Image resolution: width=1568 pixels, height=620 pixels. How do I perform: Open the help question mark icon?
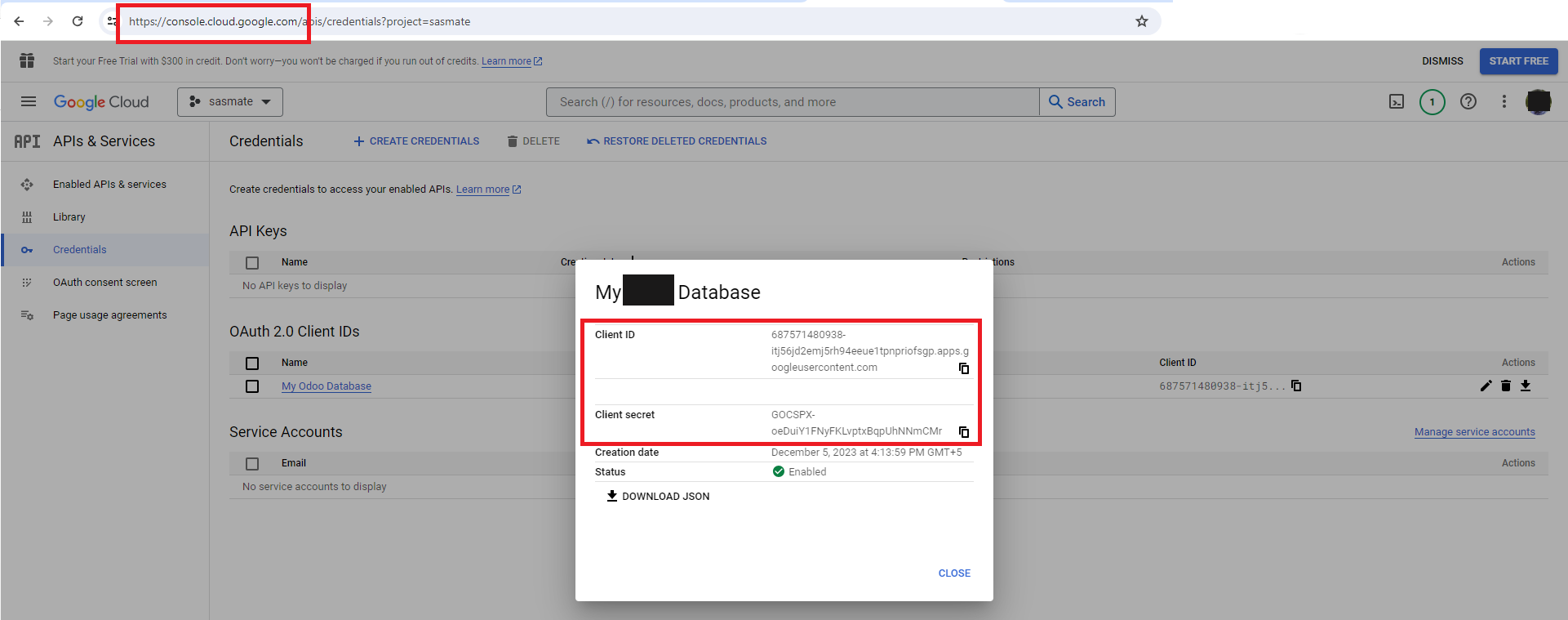[1468, 102]
